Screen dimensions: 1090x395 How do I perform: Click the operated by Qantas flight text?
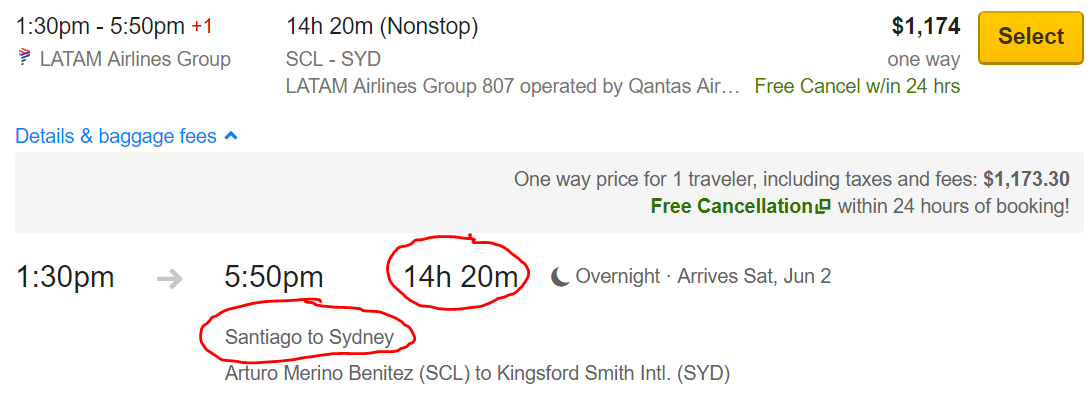514,86
